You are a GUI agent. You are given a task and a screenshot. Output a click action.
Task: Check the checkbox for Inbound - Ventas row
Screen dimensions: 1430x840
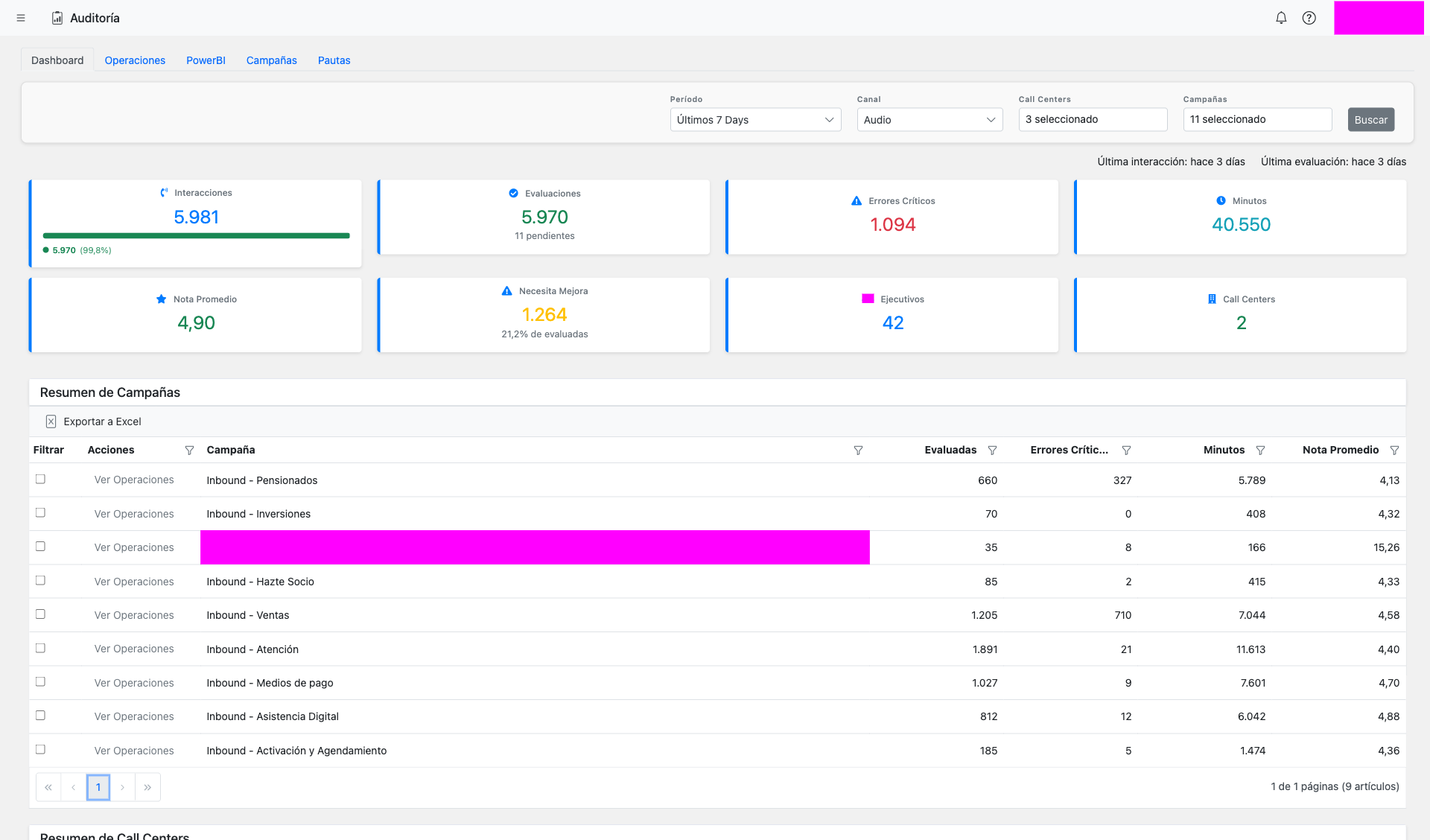(x=40, y=614)
